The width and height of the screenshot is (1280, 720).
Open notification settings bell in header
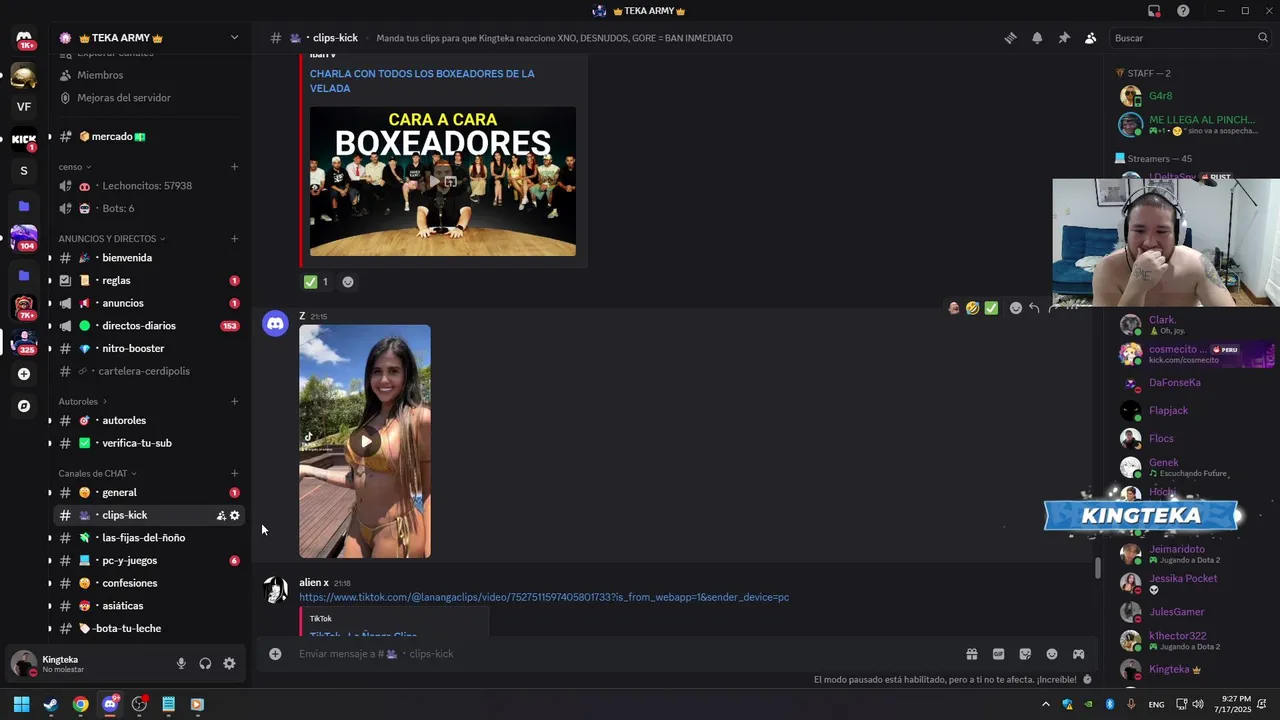tap(1037, 38)
